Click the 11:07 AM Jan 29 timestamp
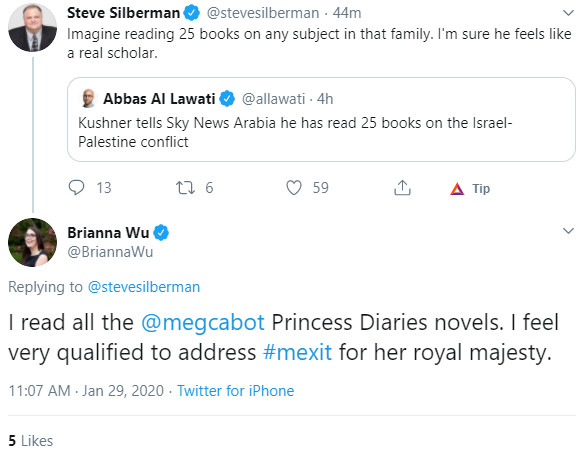Image resolution: width=587 pixels, height=460 pixels. (x=86, y=391)
